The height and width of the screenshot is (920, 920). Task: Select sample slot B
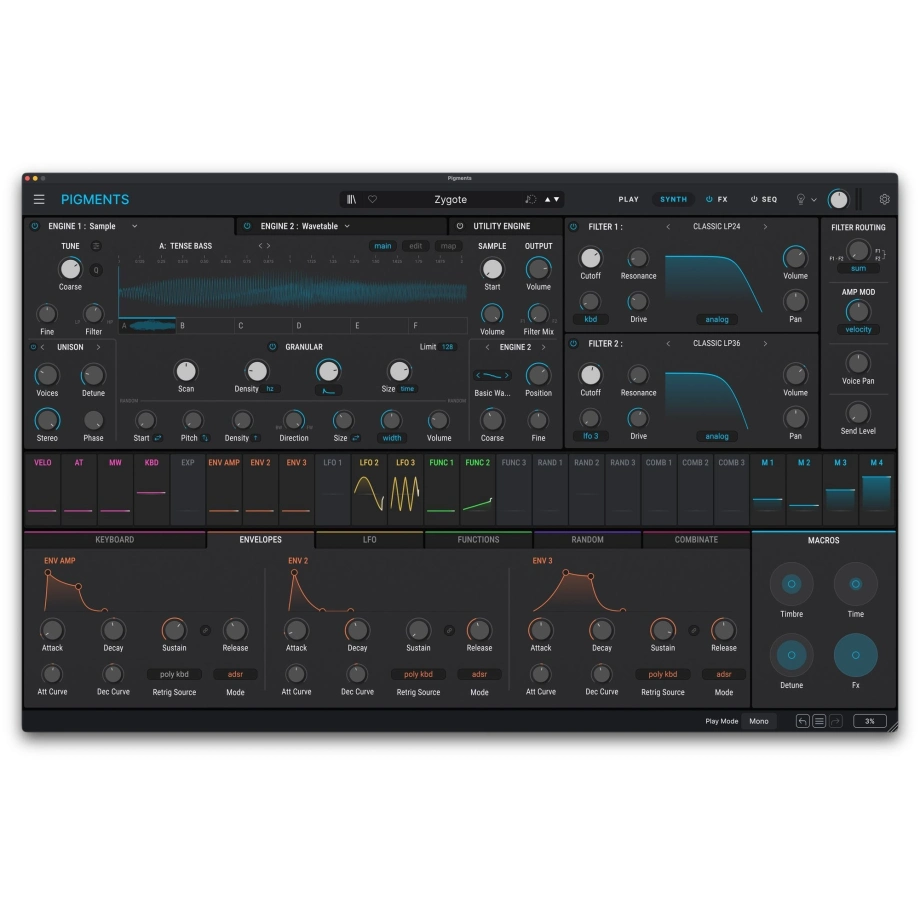pos(205,326)
